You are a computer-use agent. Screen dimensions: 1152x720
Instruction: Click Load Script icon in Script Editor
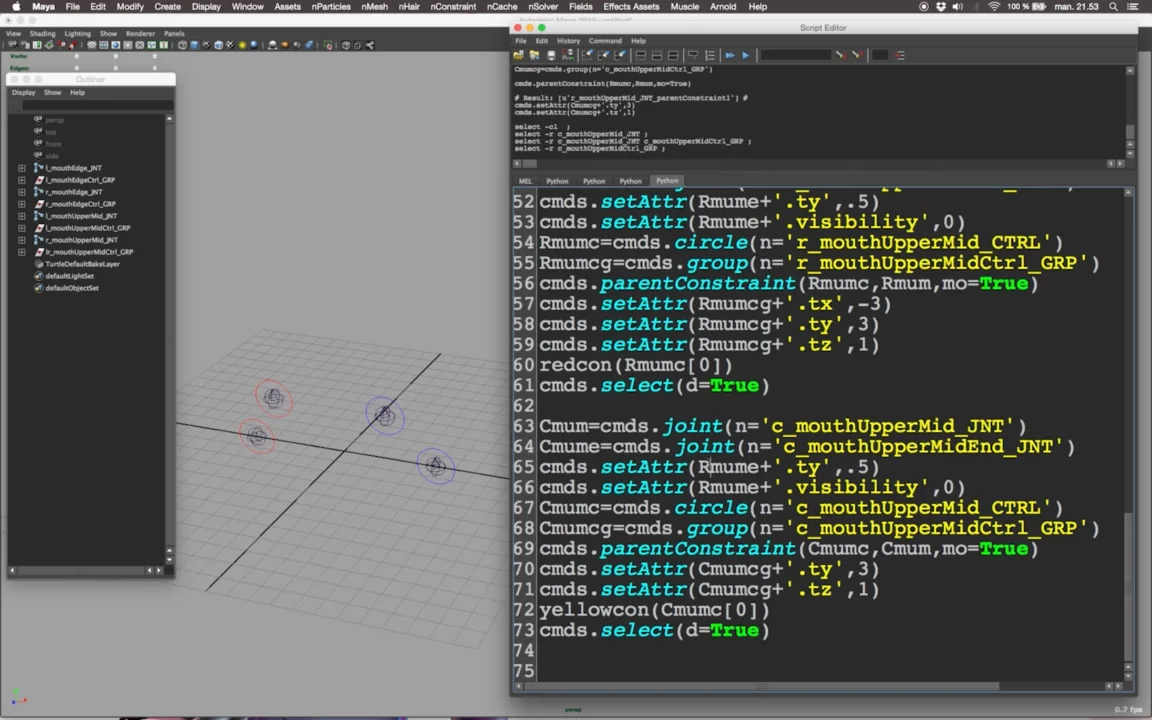(x=521, y=55)
